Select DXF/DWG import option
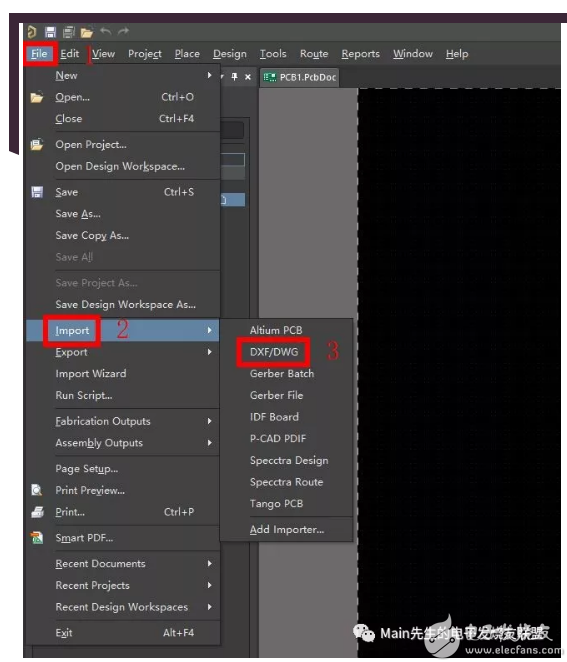567x662 pixels. click(286, 352)
